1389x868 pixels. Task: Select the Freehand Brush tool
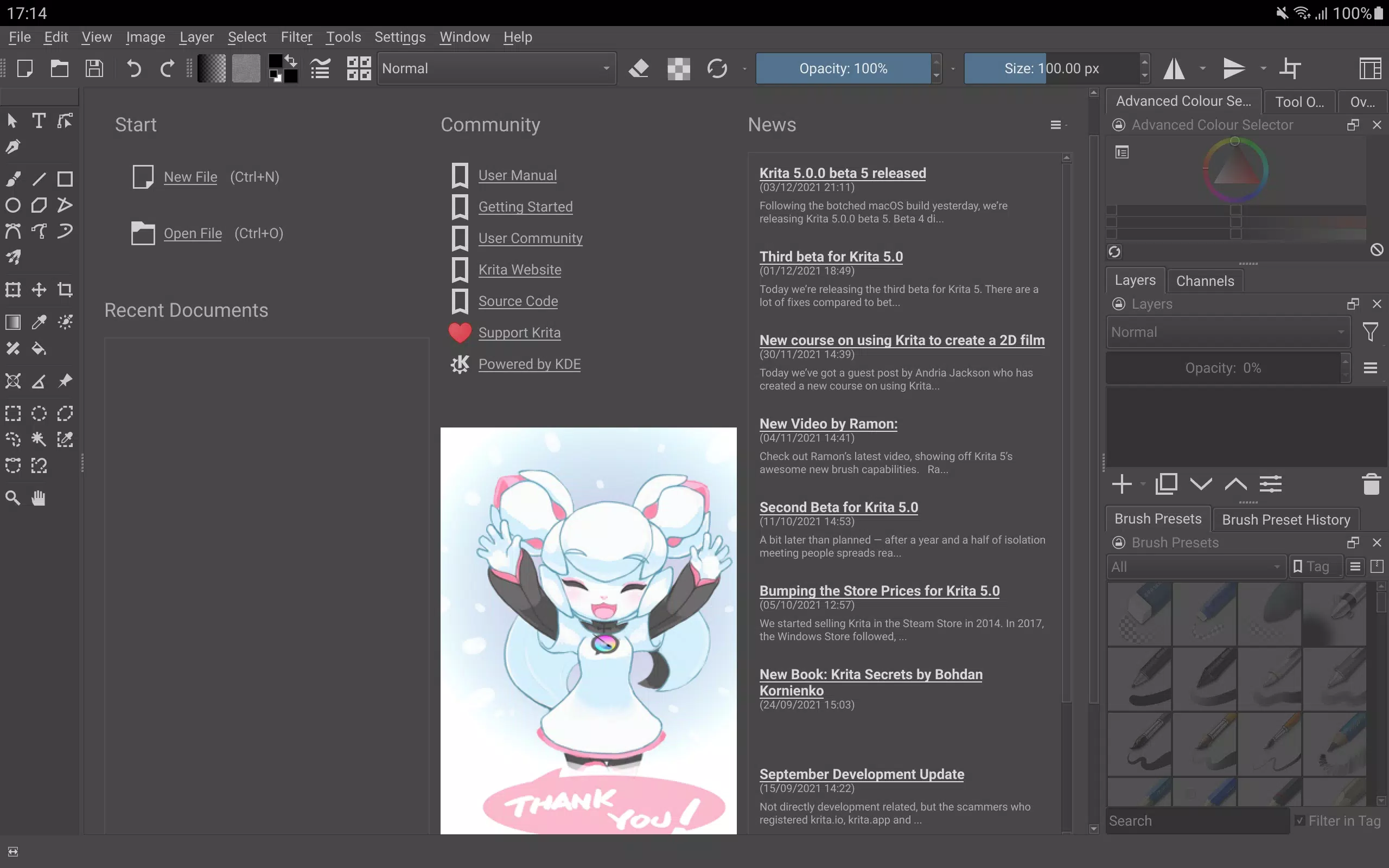coord(13,178)
